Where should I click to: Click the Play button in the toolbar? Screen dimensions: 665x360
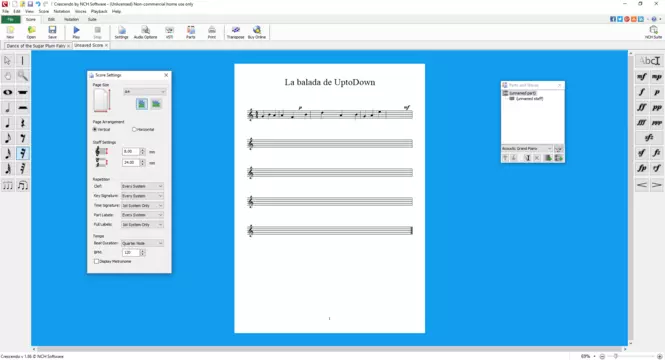76,32
